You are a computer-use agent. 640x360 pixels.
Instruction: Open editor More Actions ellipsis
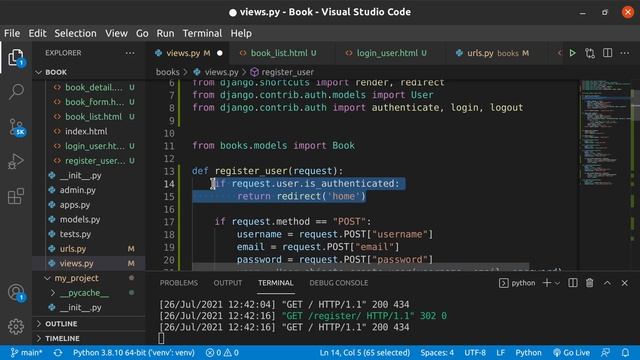[625, 53]
